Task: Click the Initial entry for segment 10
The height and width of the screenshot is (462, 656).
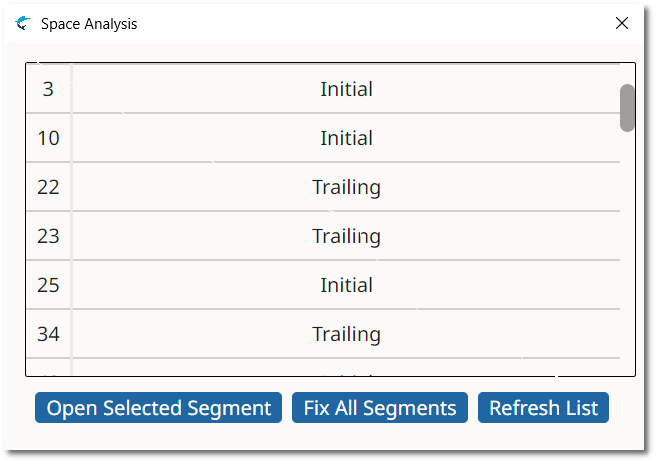Action: point(346,138)
